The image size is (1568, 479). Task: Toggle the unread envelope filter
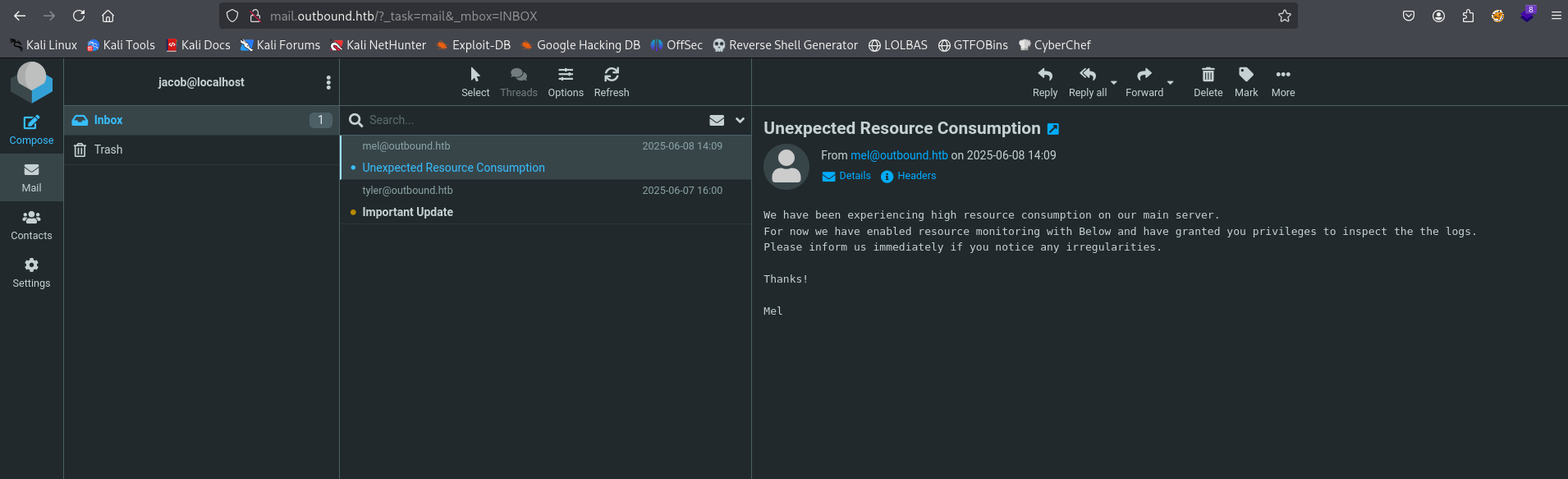point(717,120)
